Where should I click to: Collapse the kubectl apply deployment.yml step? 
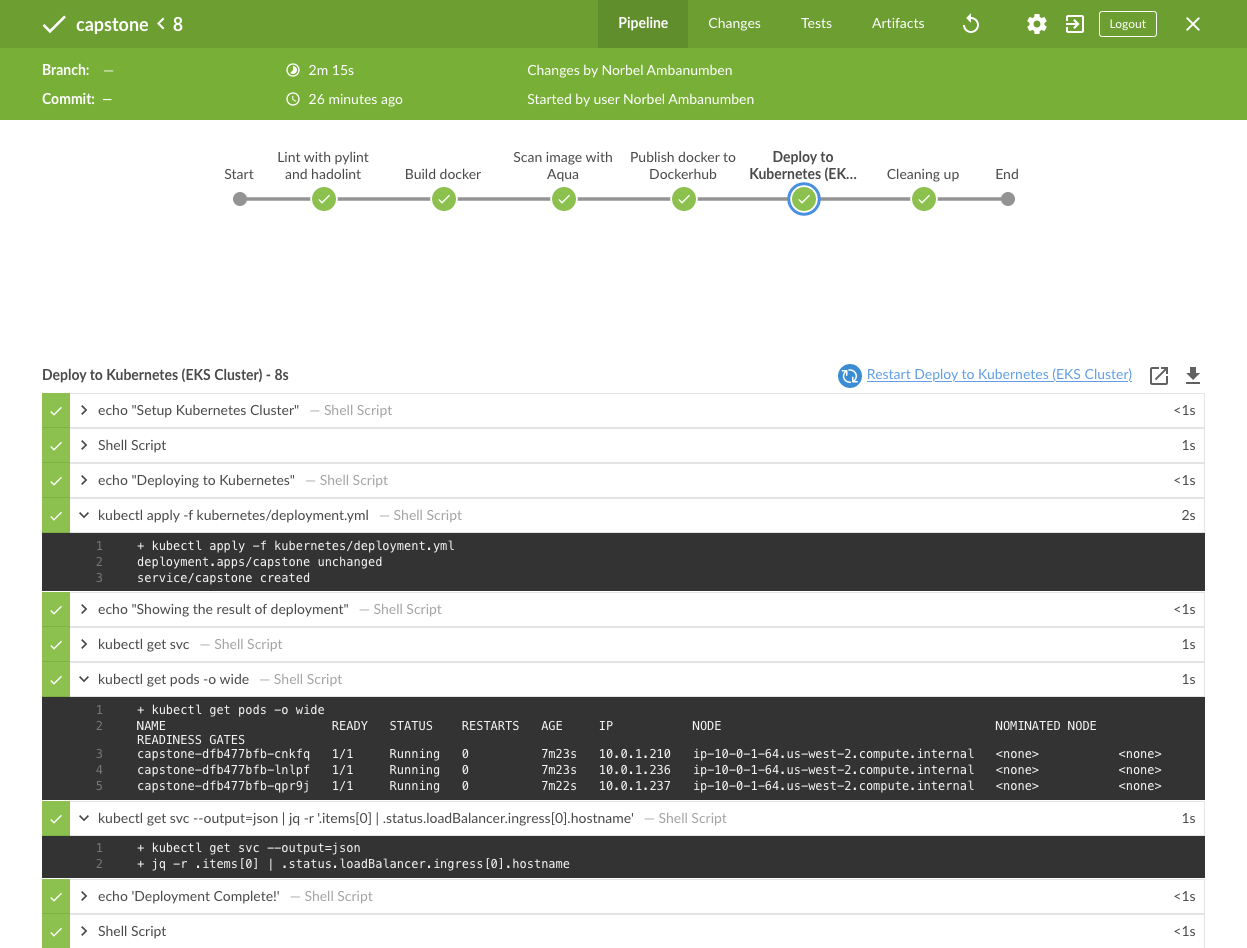[x=85, y=515]
